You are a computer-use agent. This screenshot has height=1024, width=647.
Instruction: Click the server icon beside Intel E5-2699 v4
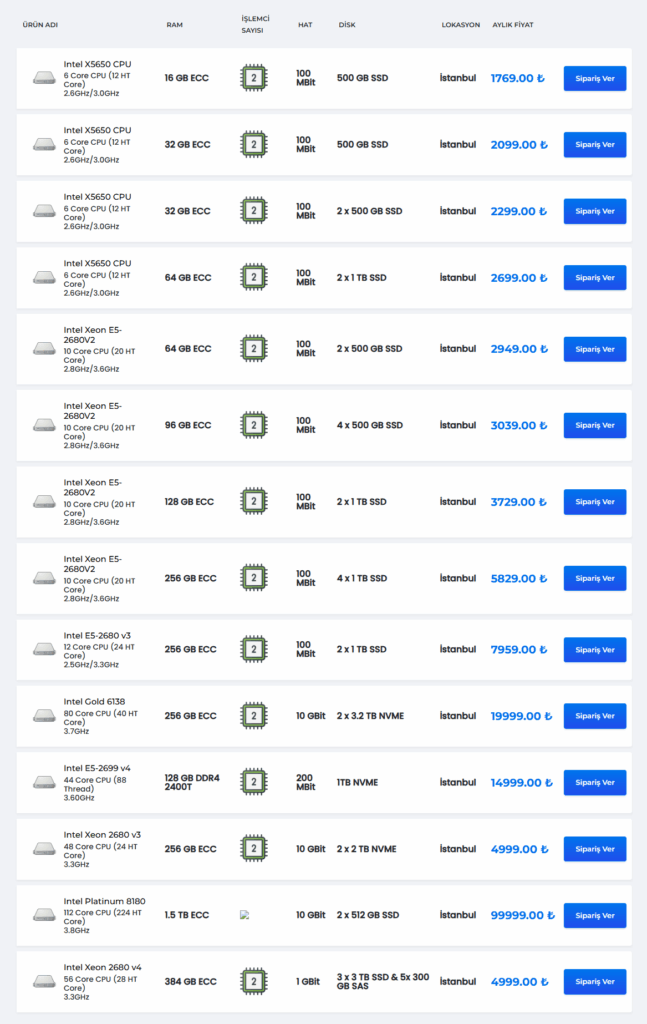point(44,783)
